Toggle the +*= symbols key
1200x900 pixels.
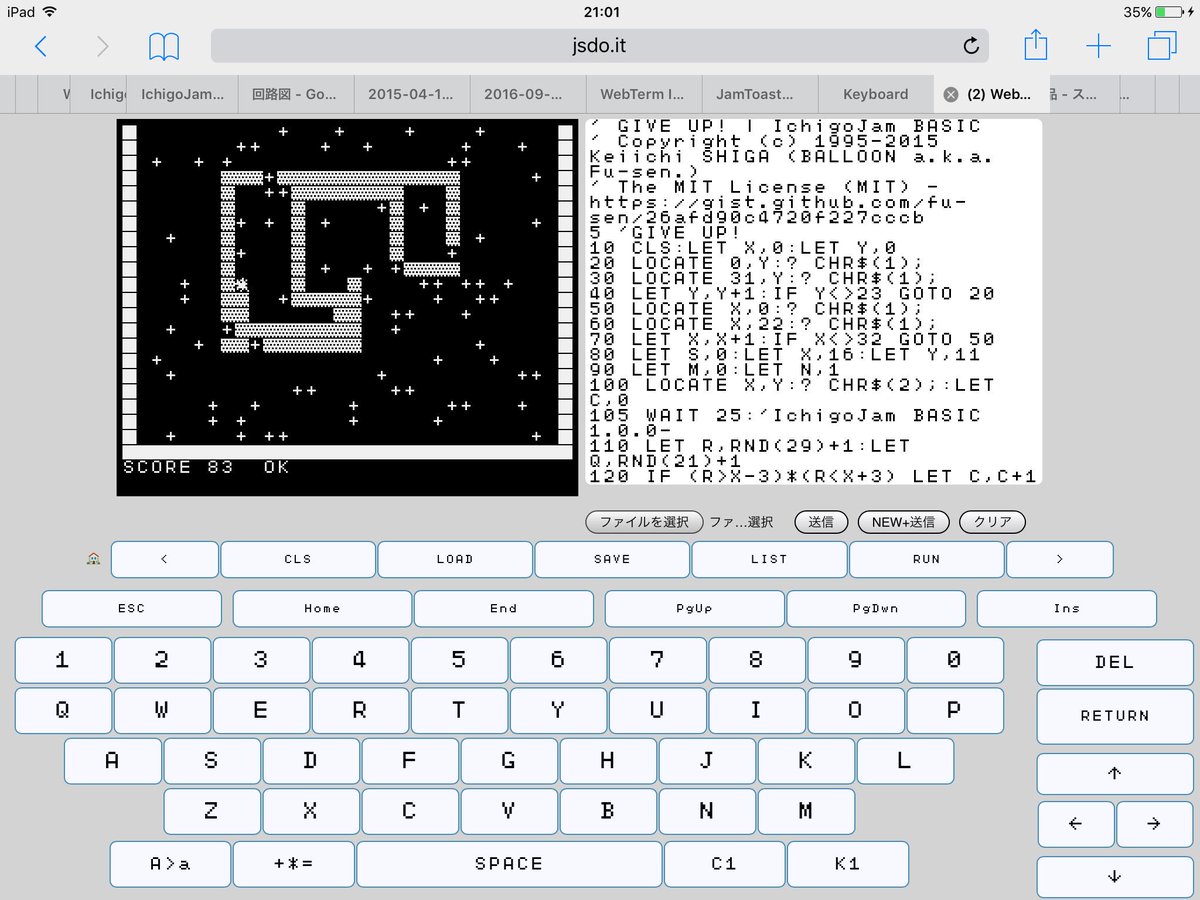(x=293, y=864)
